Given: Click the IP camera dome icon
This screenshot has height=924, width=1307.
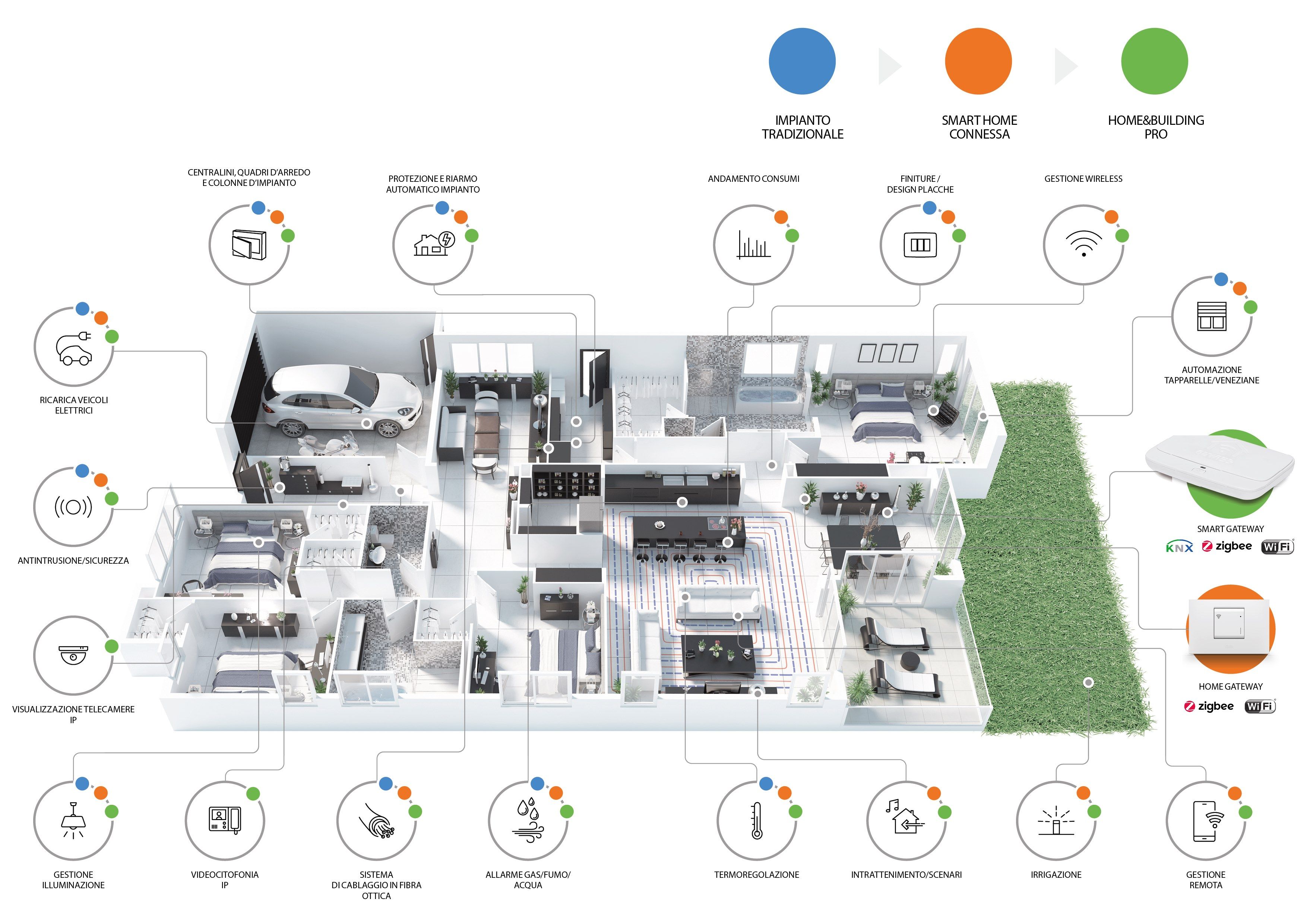Looking at the screenshot, I should (73, 655).
